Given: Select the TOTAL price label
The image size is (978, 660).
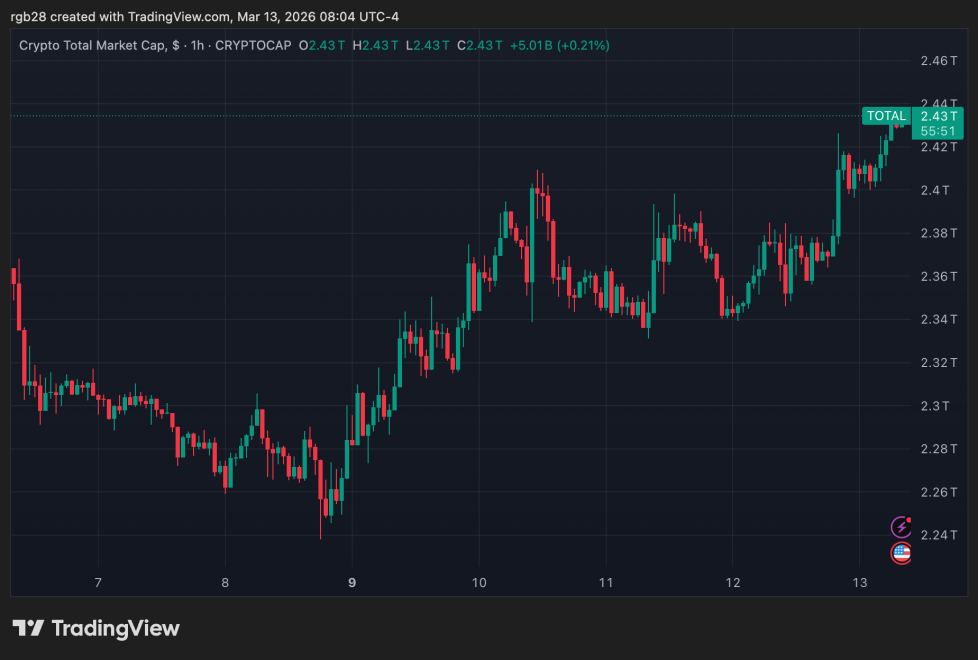Looking at the screenshot, I should point(885,116).
